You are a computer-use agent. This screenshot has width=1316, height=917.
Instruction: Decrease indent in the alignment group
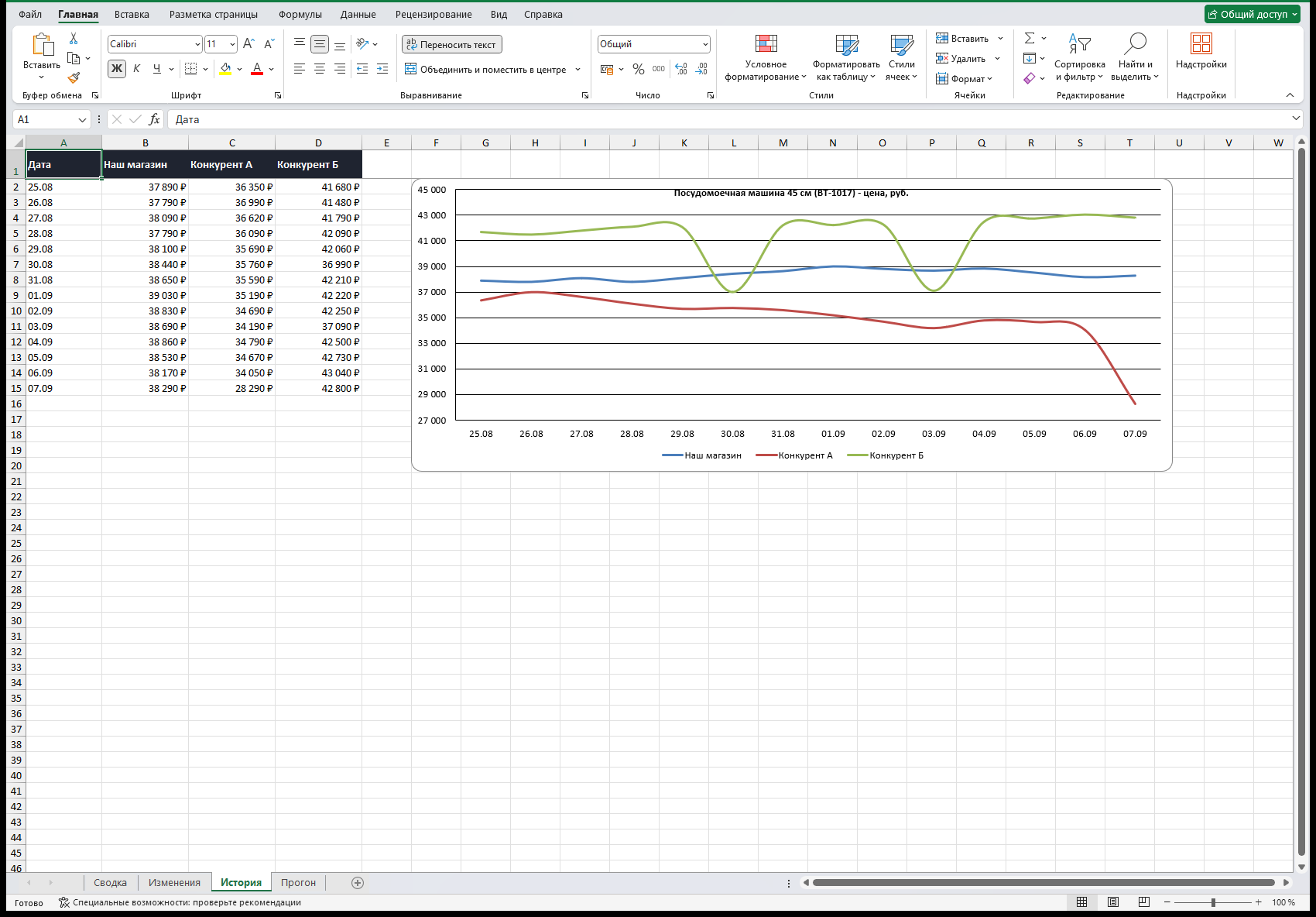(x=362, y=69)
